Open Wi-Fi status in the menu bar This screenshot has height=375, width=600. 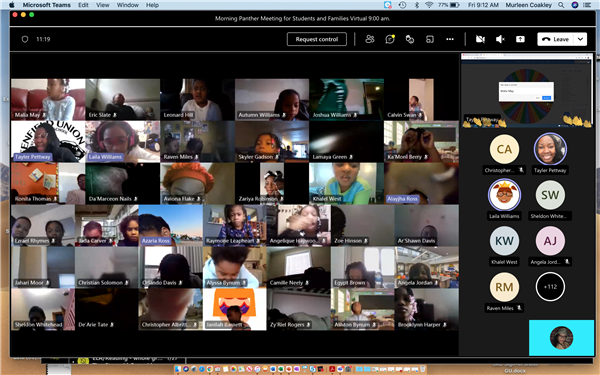429,5
